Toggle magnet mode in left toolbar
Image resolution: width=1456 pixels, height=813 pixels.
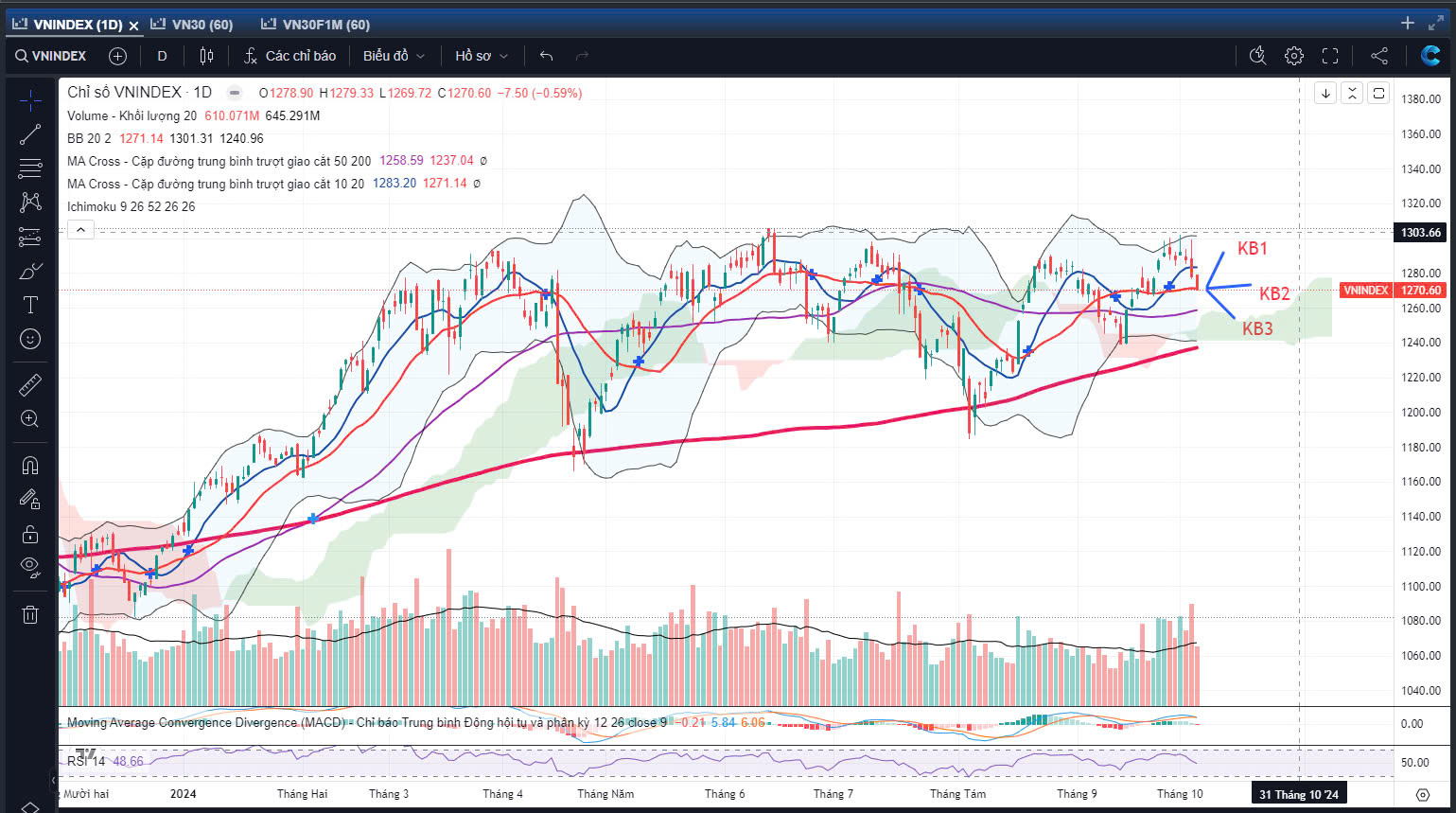30,465
